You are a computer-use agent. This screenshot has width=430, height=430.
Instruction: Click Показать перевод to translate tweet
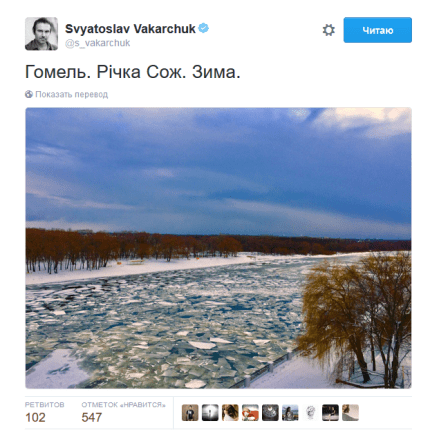tap(72, 94)
